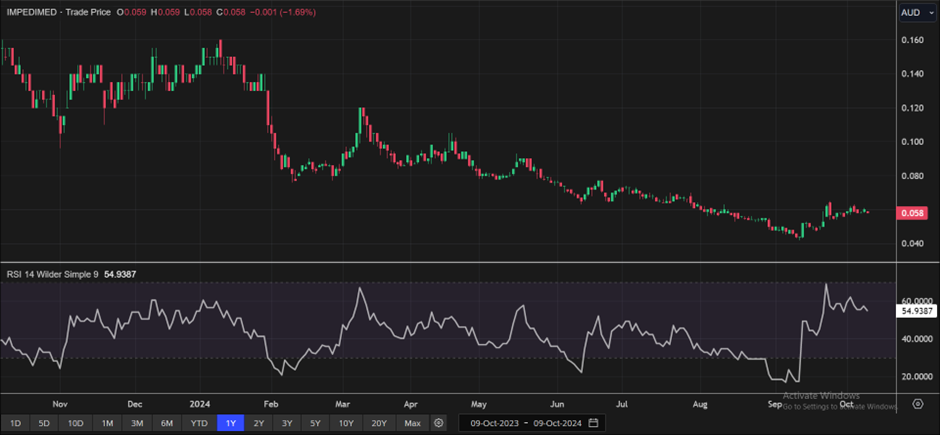Set chart range to 6M
Screen dimensions: 940x435
pos(166,423)
